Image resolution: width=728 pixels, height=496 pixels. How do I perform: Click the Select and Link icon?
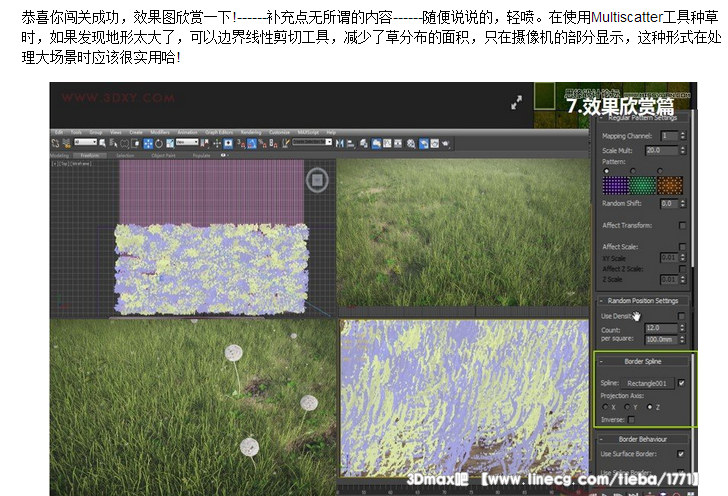(55, 143)
